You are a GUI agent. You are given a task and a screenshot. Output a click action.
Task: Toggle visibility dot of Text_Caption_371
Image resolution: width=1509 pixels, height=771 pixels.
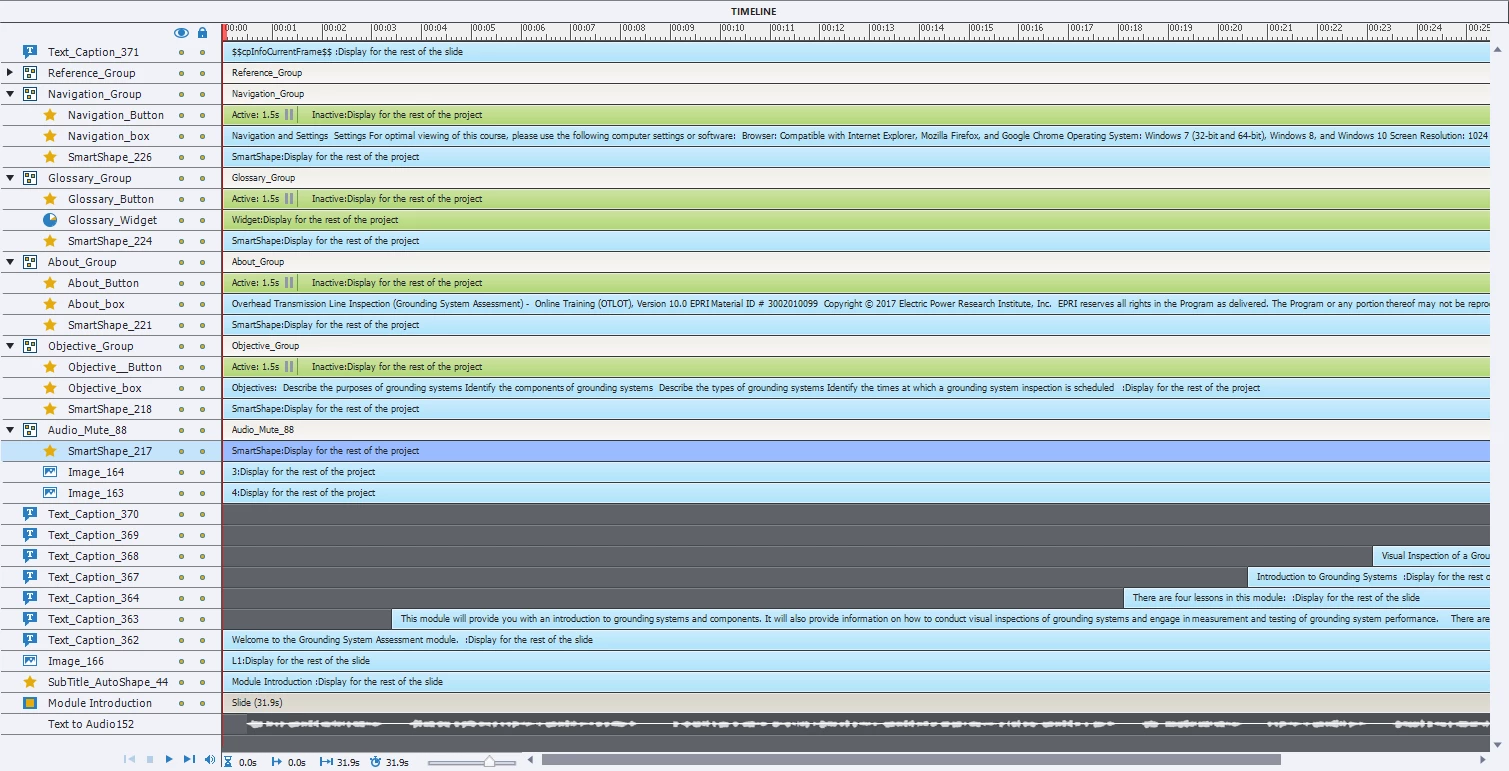(181, 51)
